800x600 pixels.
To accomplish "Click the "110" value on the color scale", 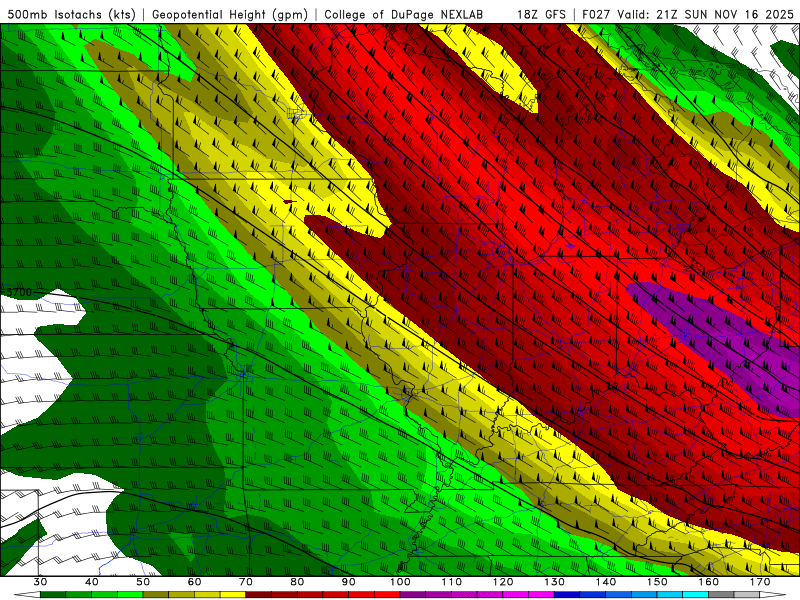I will 452,582.
